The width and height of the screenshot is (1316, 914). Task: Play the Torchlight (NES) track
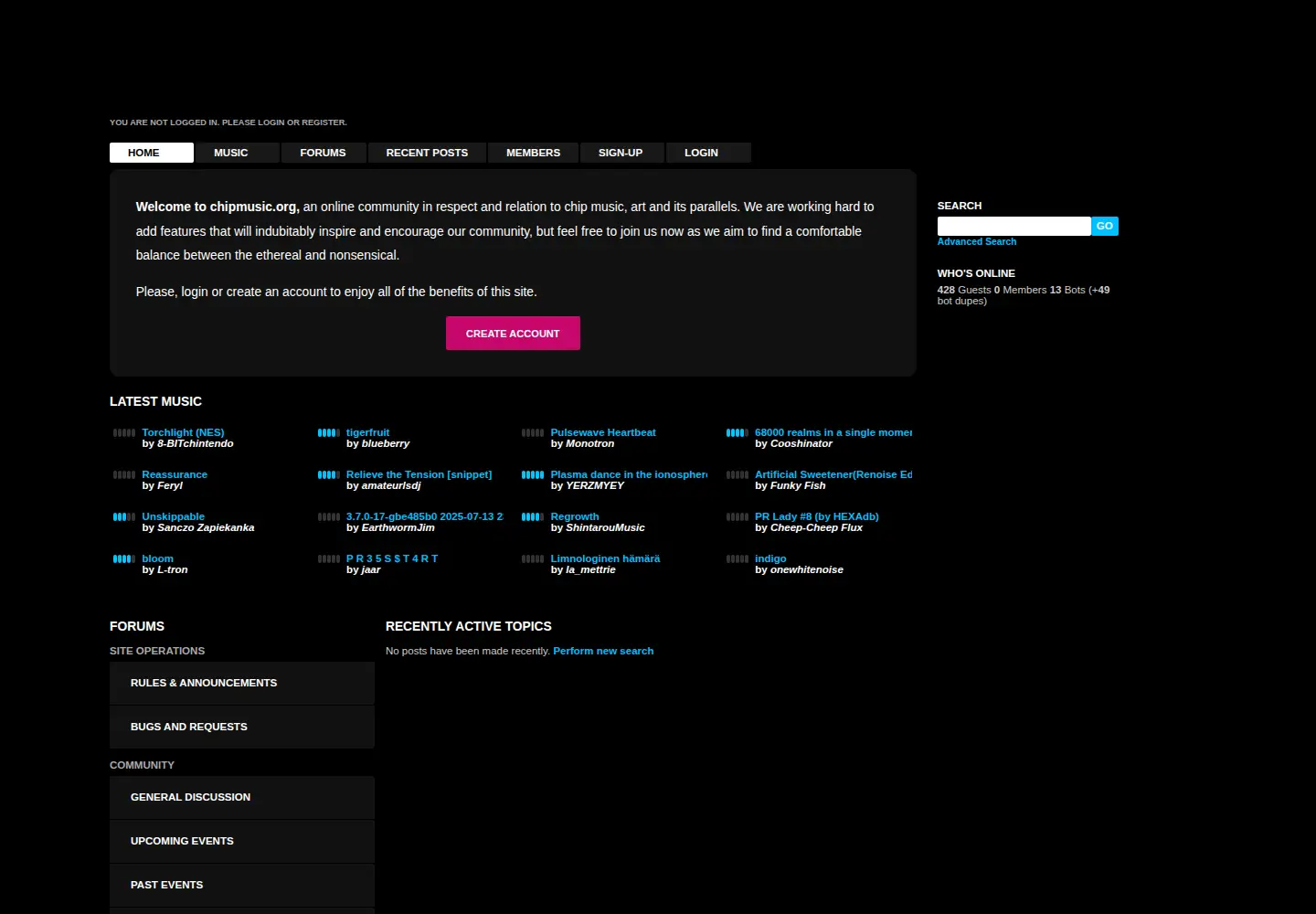click(x=183, y=433)
